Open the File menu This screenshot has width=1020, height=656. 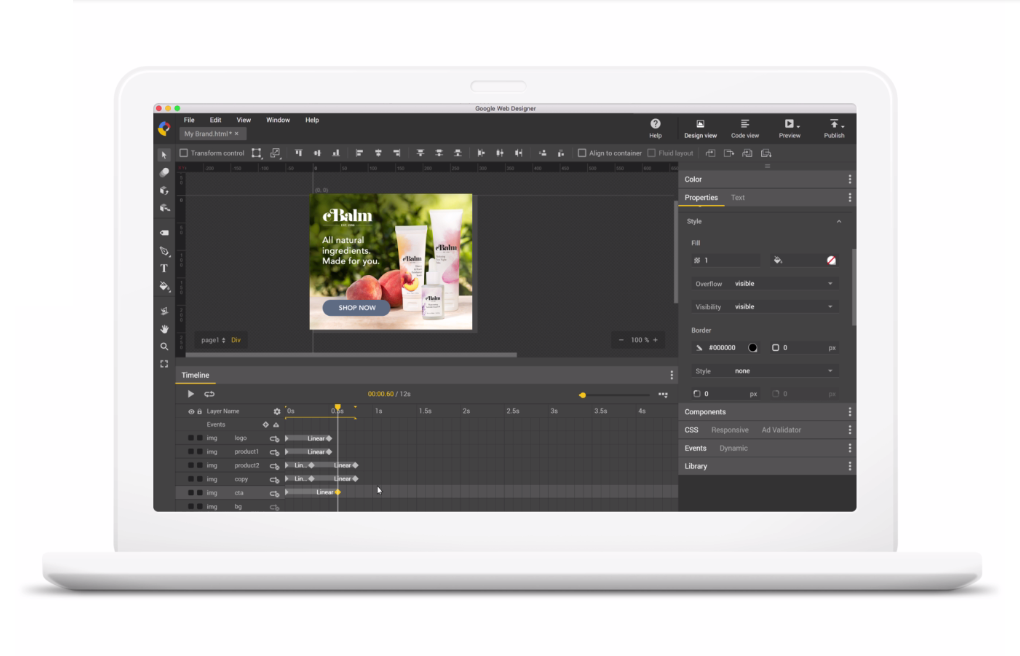pyautogui.click(x=189, y=120)
